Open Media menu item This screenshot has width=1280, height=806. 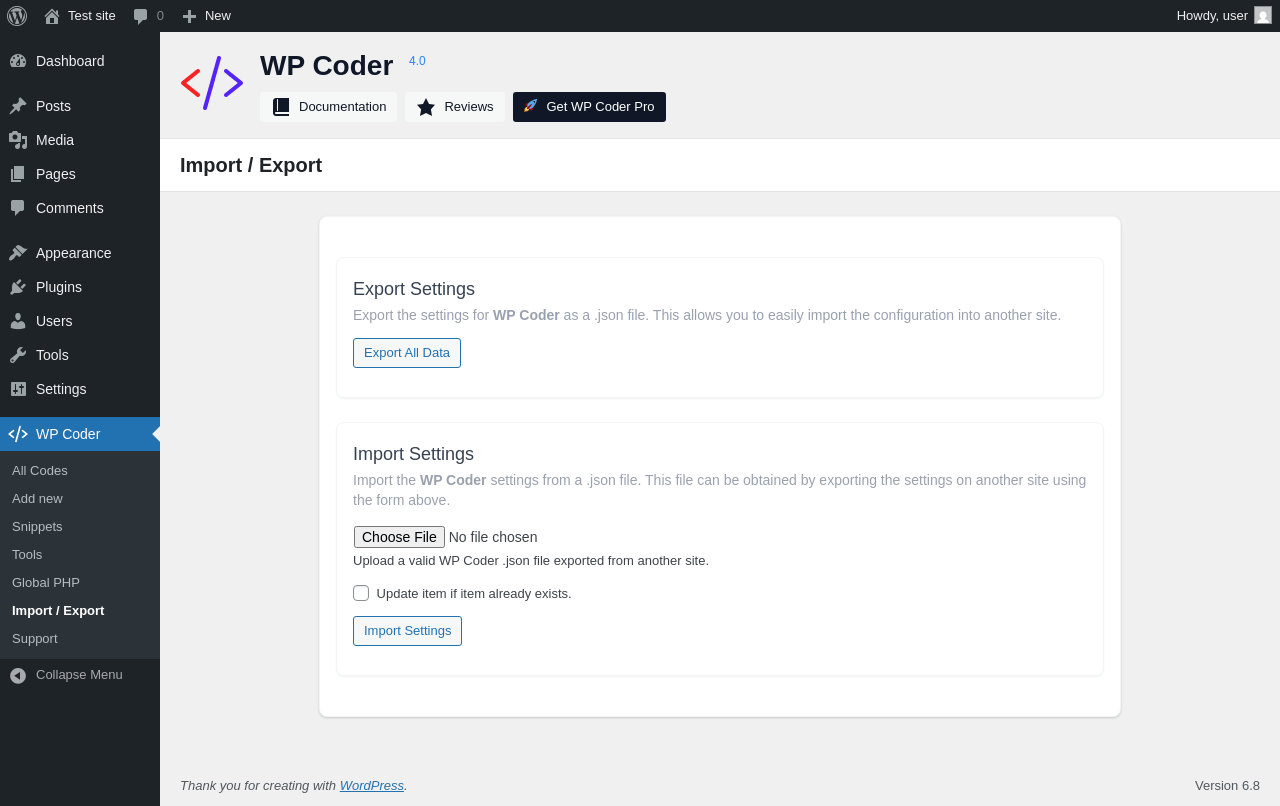[80, 140]
